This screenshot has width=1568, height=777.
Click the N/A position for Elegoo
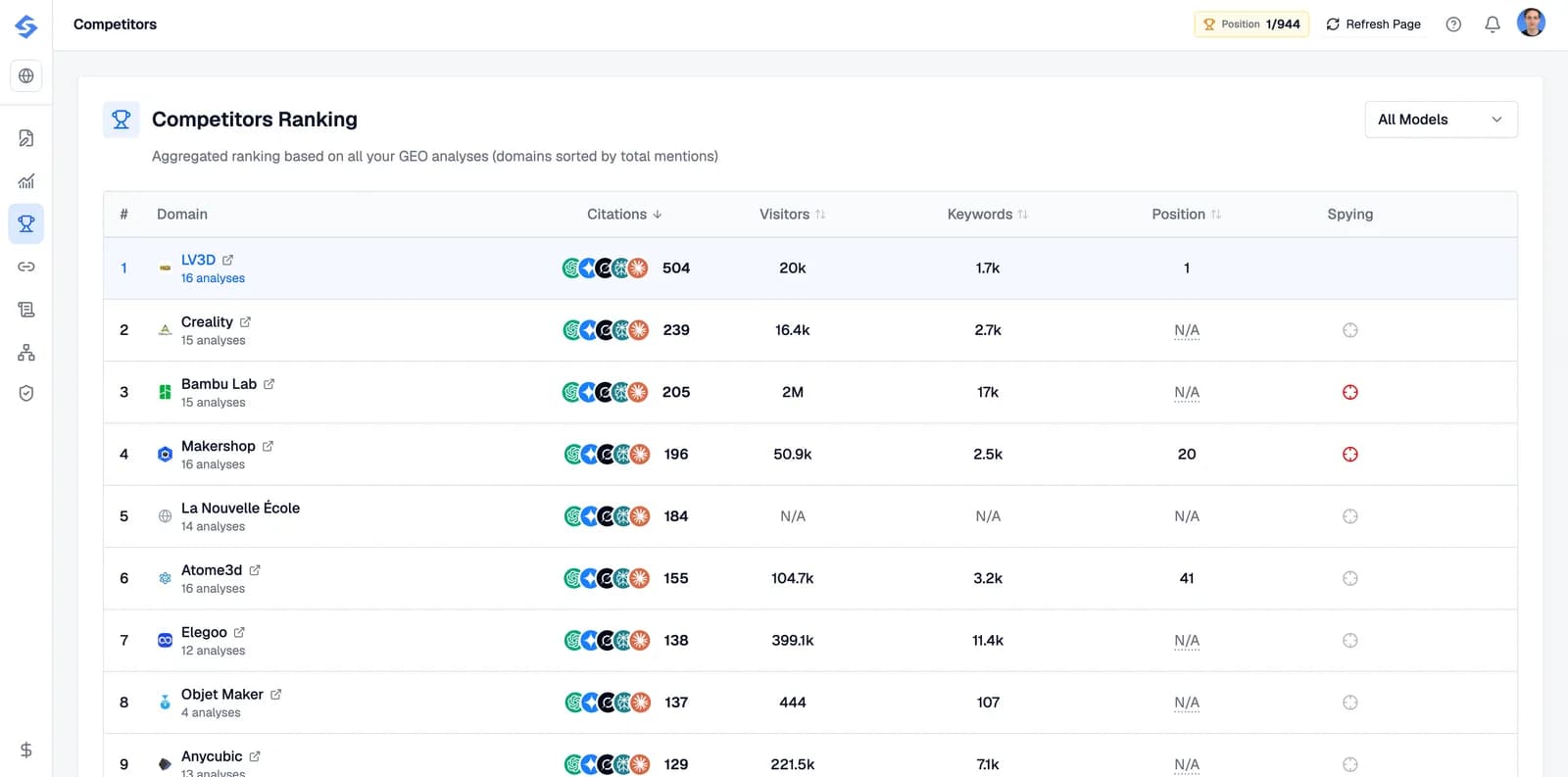1187,640
